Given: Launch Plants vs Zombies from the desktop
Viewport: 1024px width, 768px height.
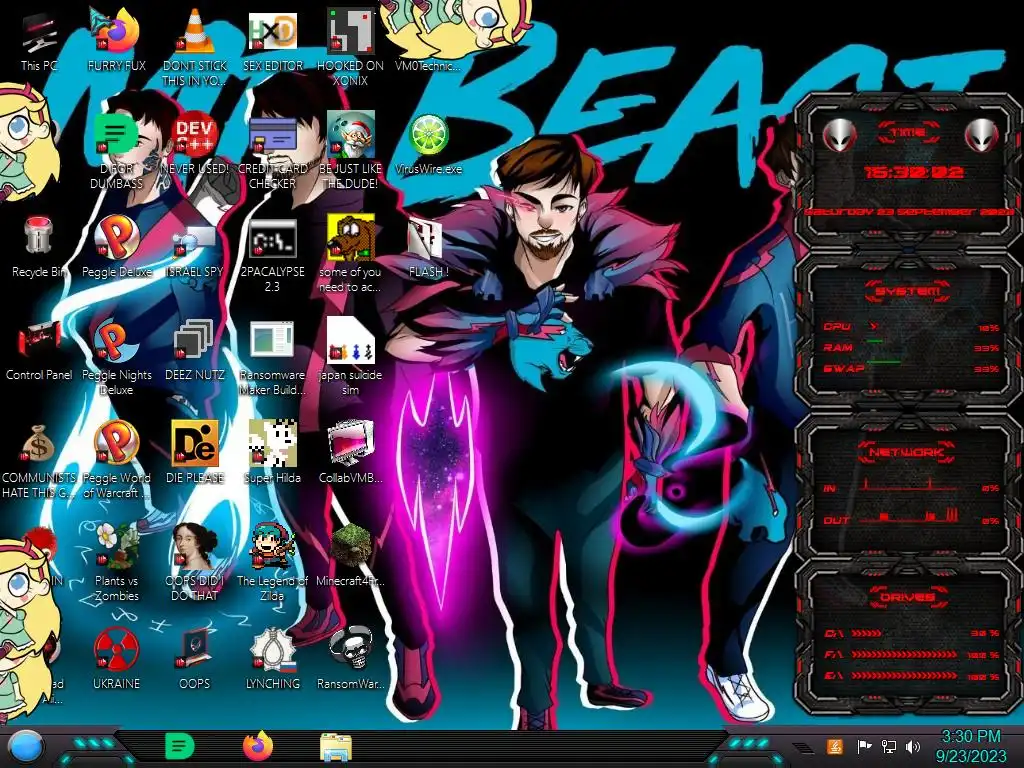Looking at the screenshot, I should coord(116,562).
